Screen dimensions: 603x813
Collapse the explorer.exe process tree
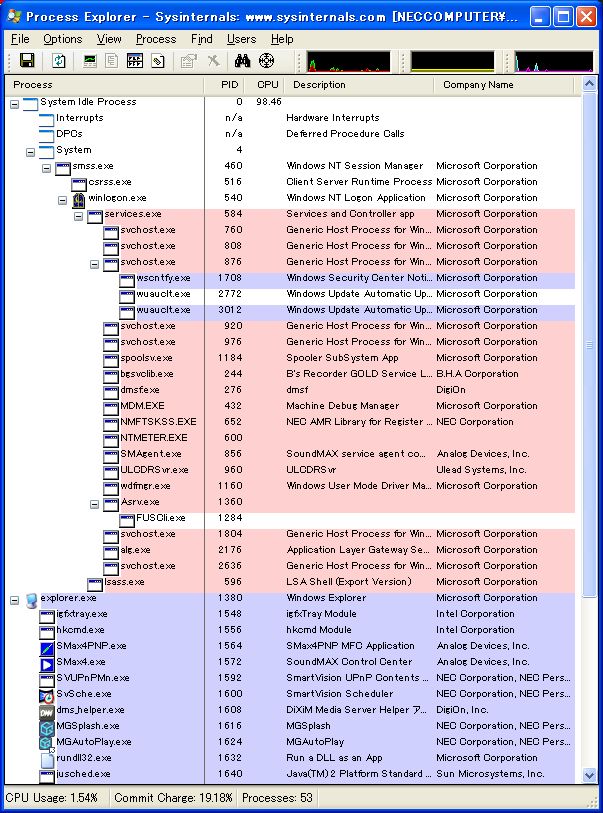(15, 599)
